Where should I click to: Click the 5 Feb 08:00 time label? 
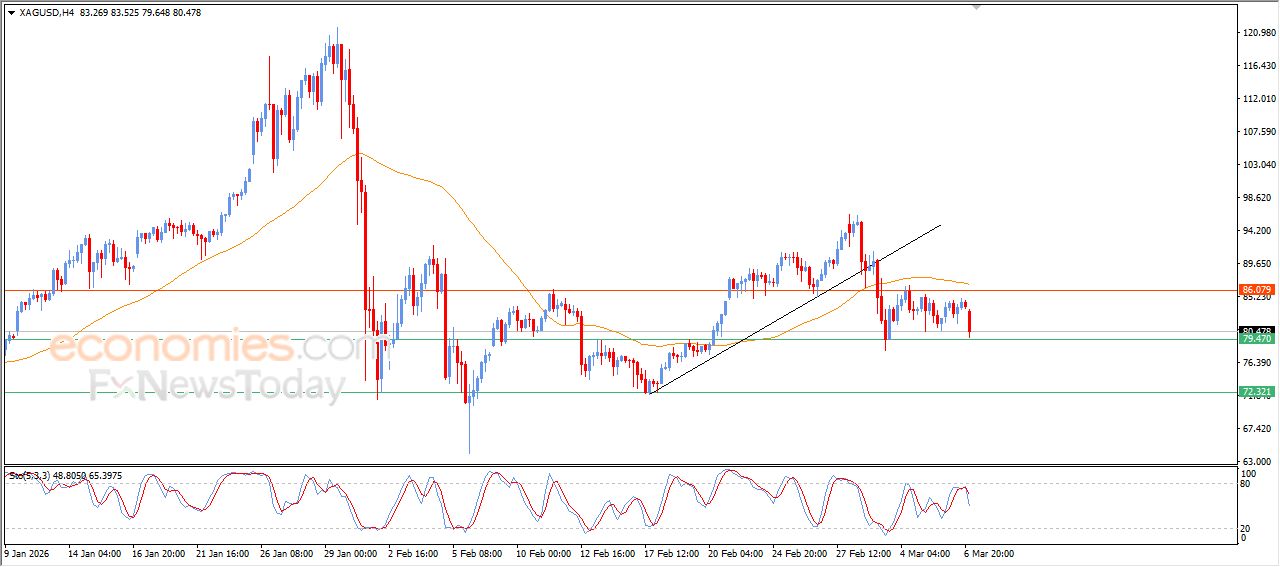tap(478, 552)
